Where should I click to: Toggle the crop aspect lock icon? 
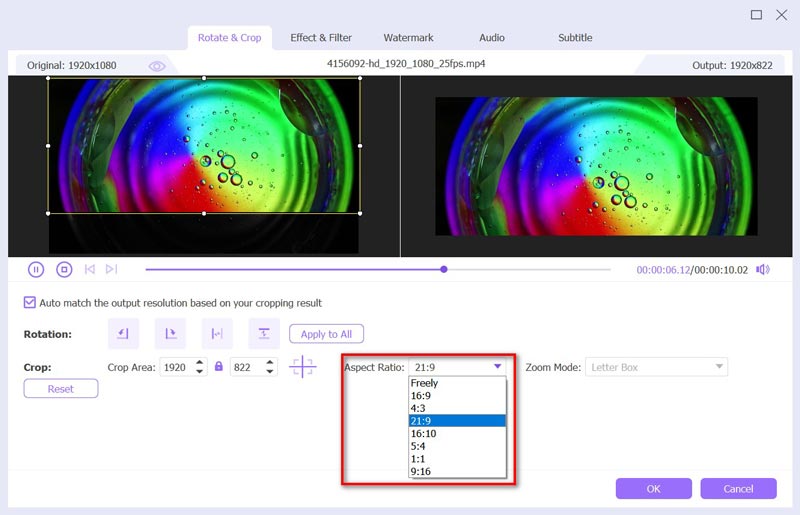pos(219,366)
